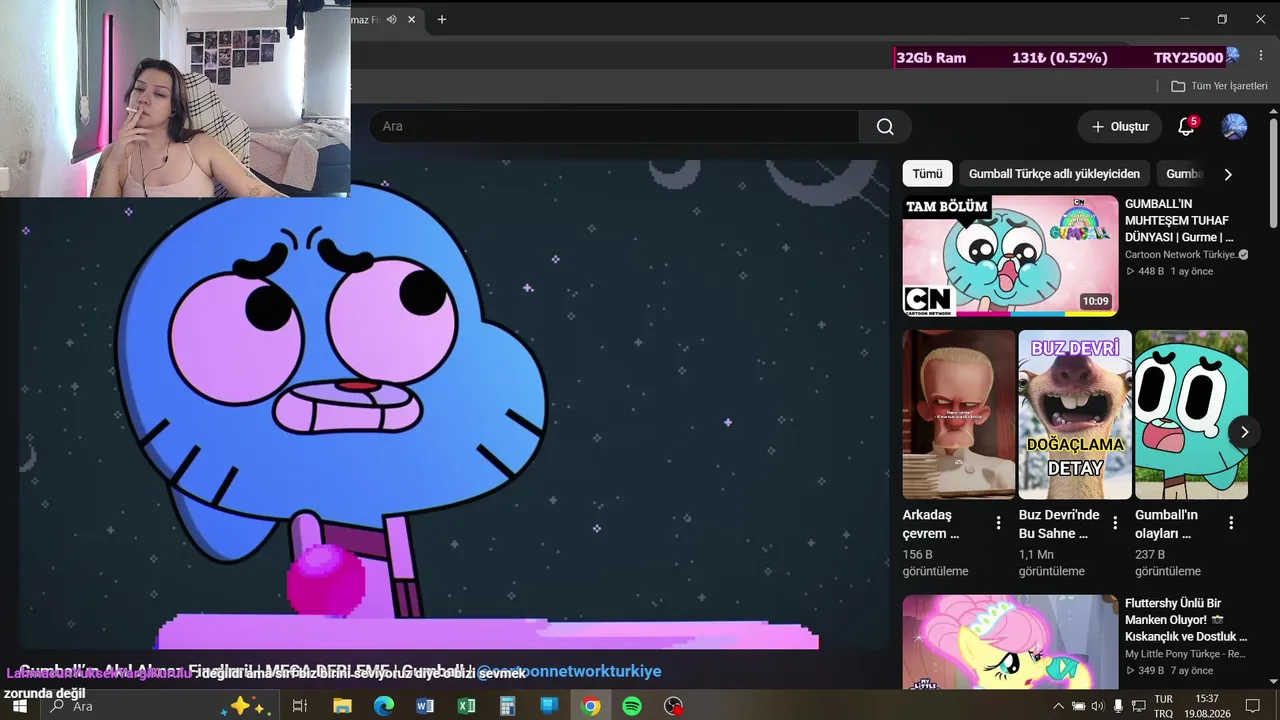Click the YouTube search magnifier button
Viewport: 1280px width, 720px height.
click(885, 127)
